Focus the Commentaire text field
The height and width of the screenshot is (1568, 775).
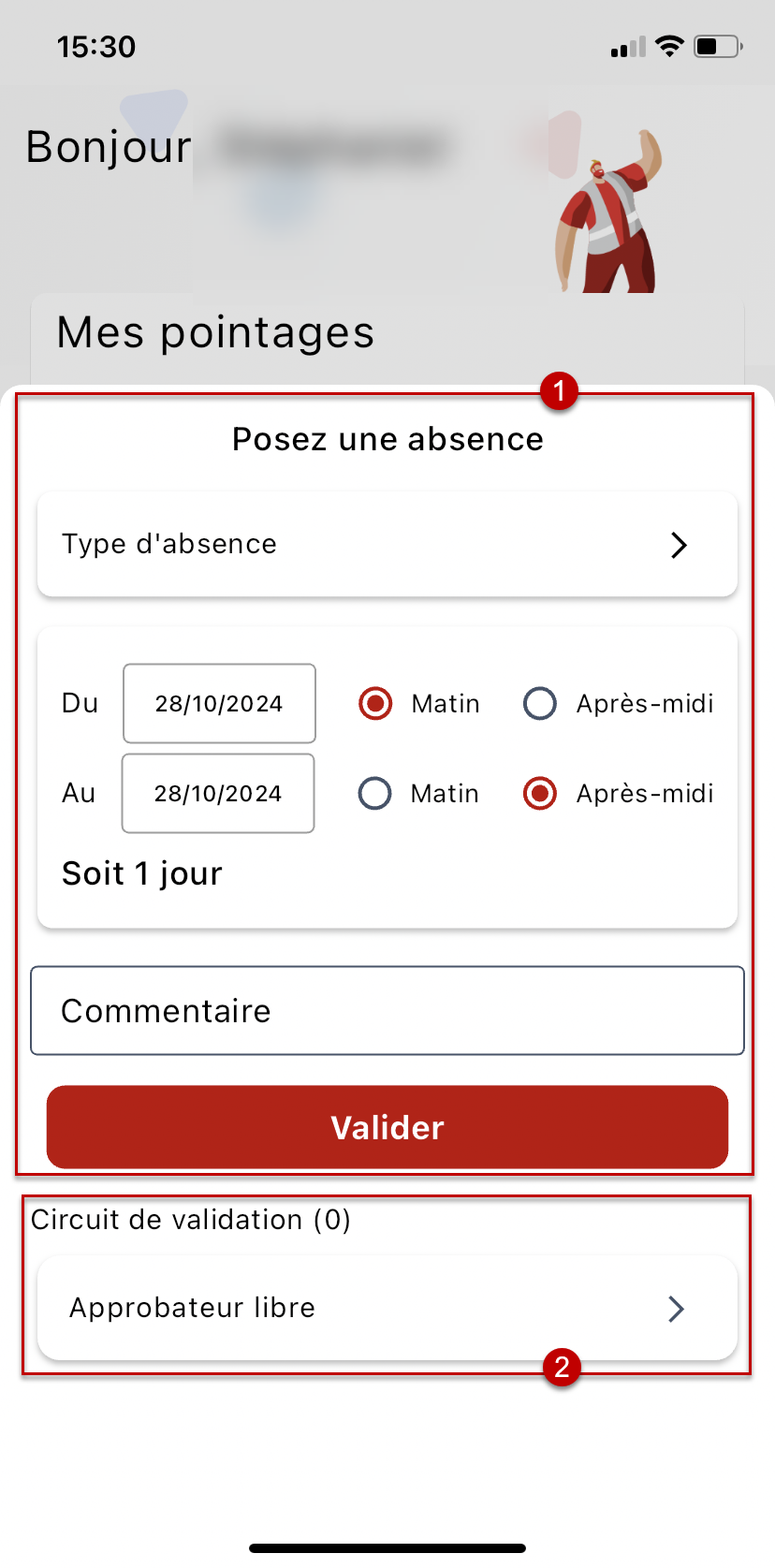tap(387, 1011)
